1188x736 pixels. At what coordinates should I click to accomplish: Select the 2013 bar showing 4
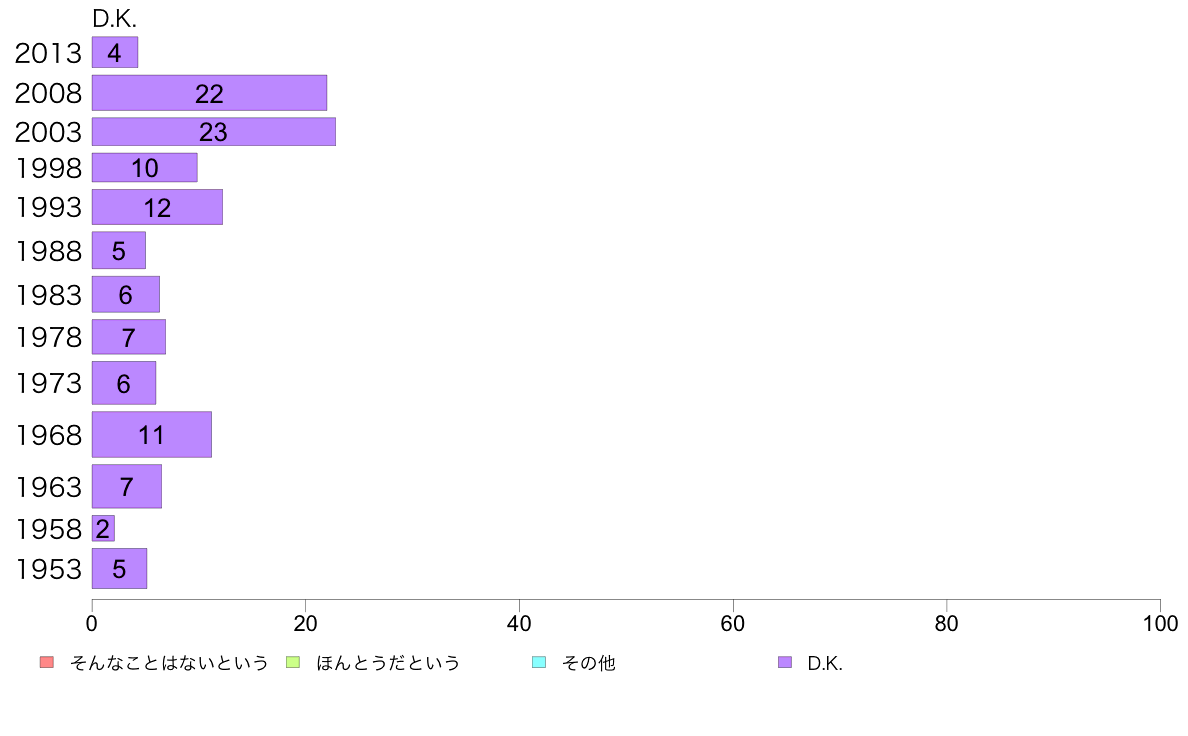click(x=115, y=52)
